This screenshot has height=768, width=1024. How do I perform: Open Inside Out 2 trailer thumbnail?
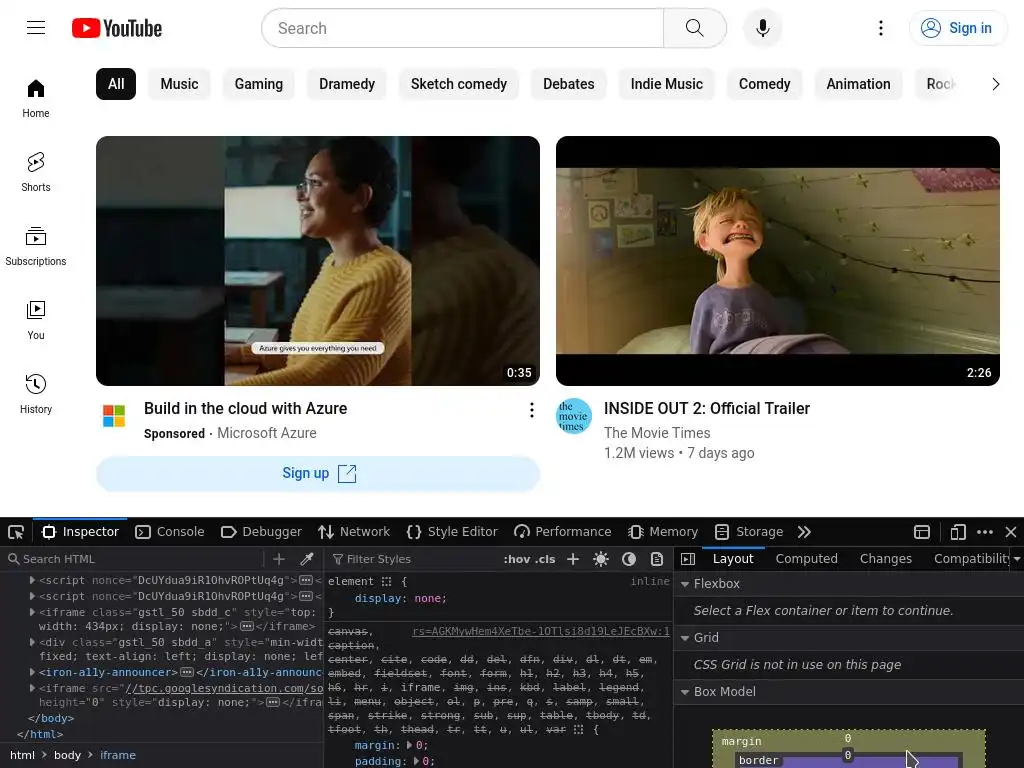point(778,261)
